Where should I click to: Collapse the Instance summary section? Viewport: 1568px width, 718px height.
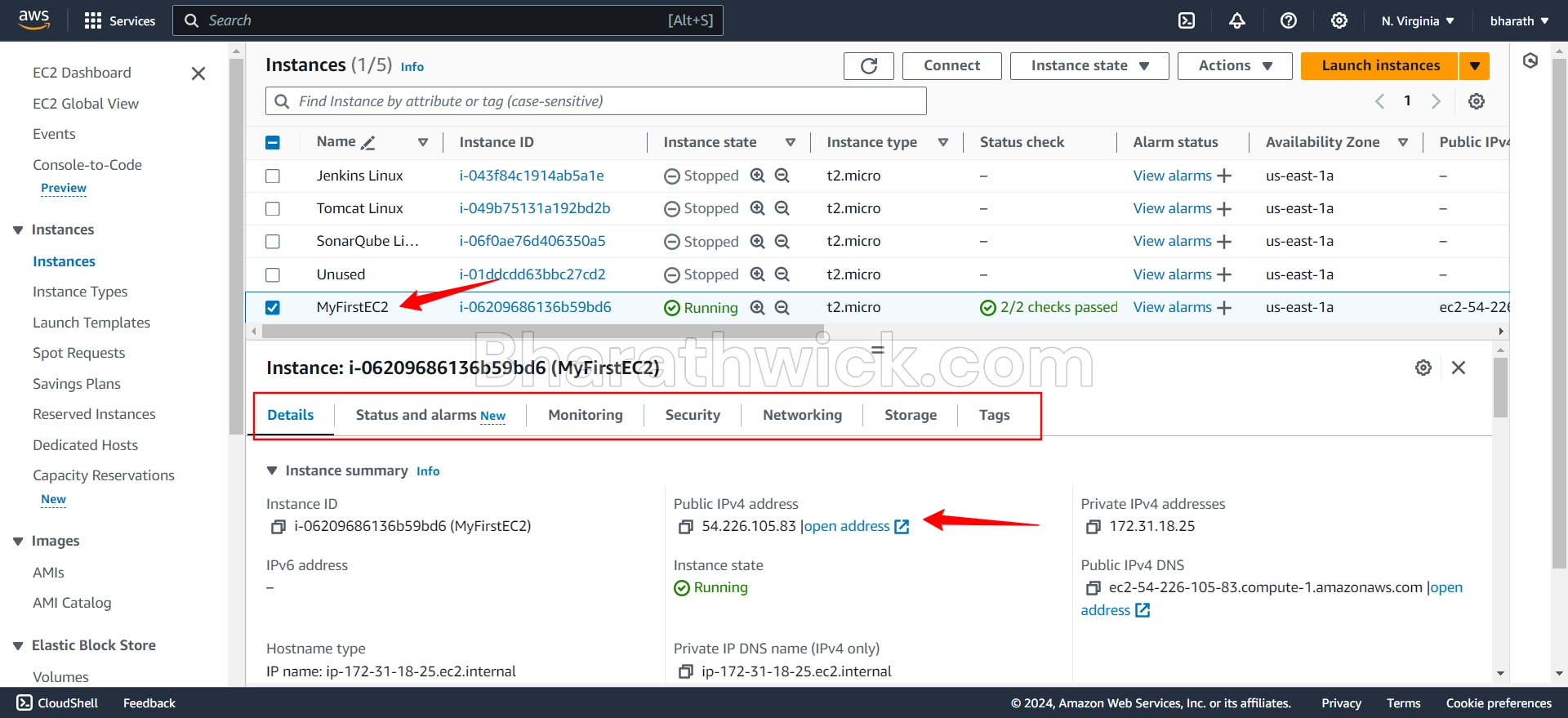pyautogui.click(x=272, y=470)
